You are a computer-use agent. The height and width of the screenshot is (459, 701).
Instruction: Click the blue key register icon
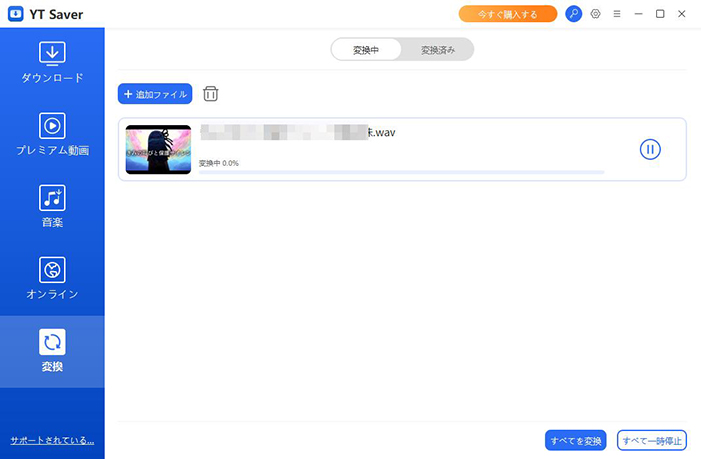click(574, 14)
